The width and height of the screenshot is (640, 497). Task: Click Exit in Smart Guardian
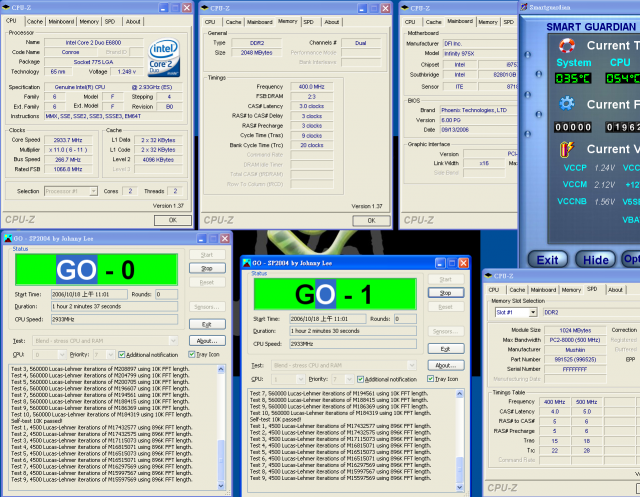[547, 260]
